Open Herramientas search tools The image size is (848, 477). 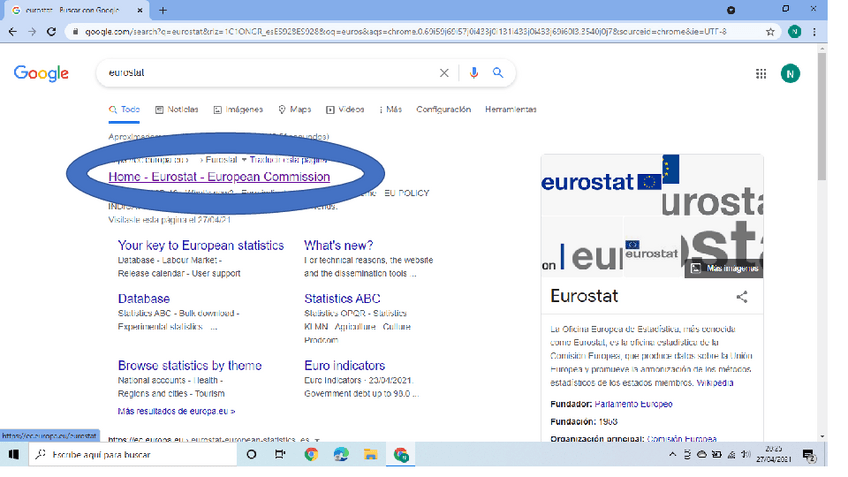coord(511,110)
